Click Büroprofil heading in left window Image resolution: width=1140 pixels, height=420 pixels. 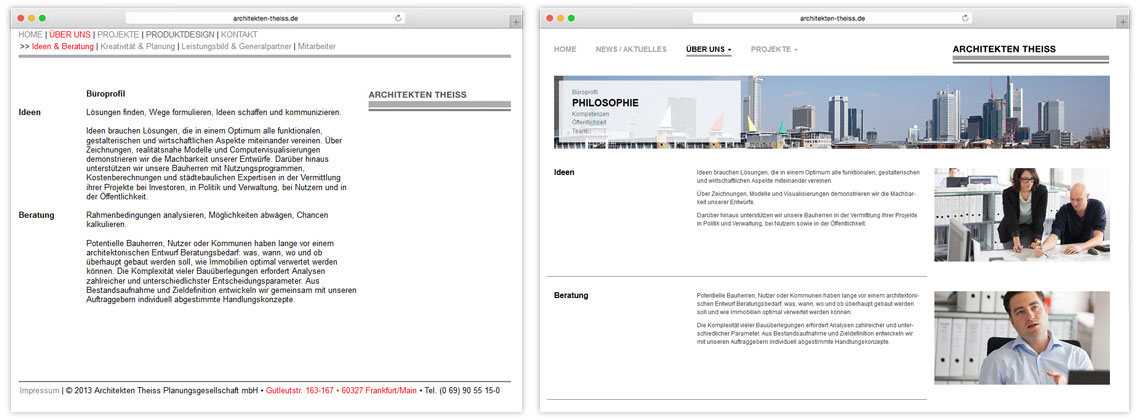point(106,94)
